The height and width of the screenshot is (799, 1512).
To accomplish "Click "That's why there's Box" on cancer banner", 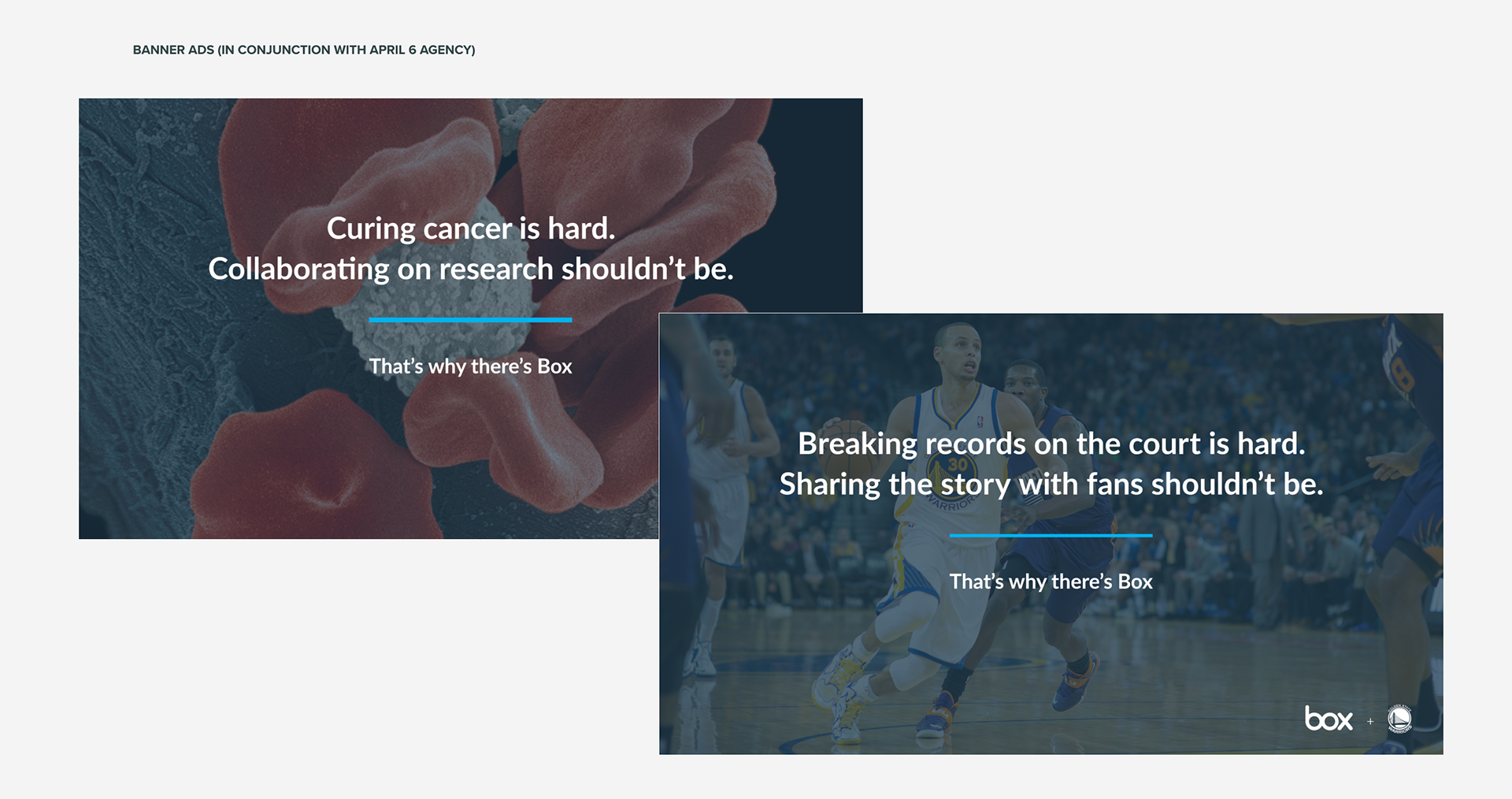I will pyautogui.click(x=471, y=366).
